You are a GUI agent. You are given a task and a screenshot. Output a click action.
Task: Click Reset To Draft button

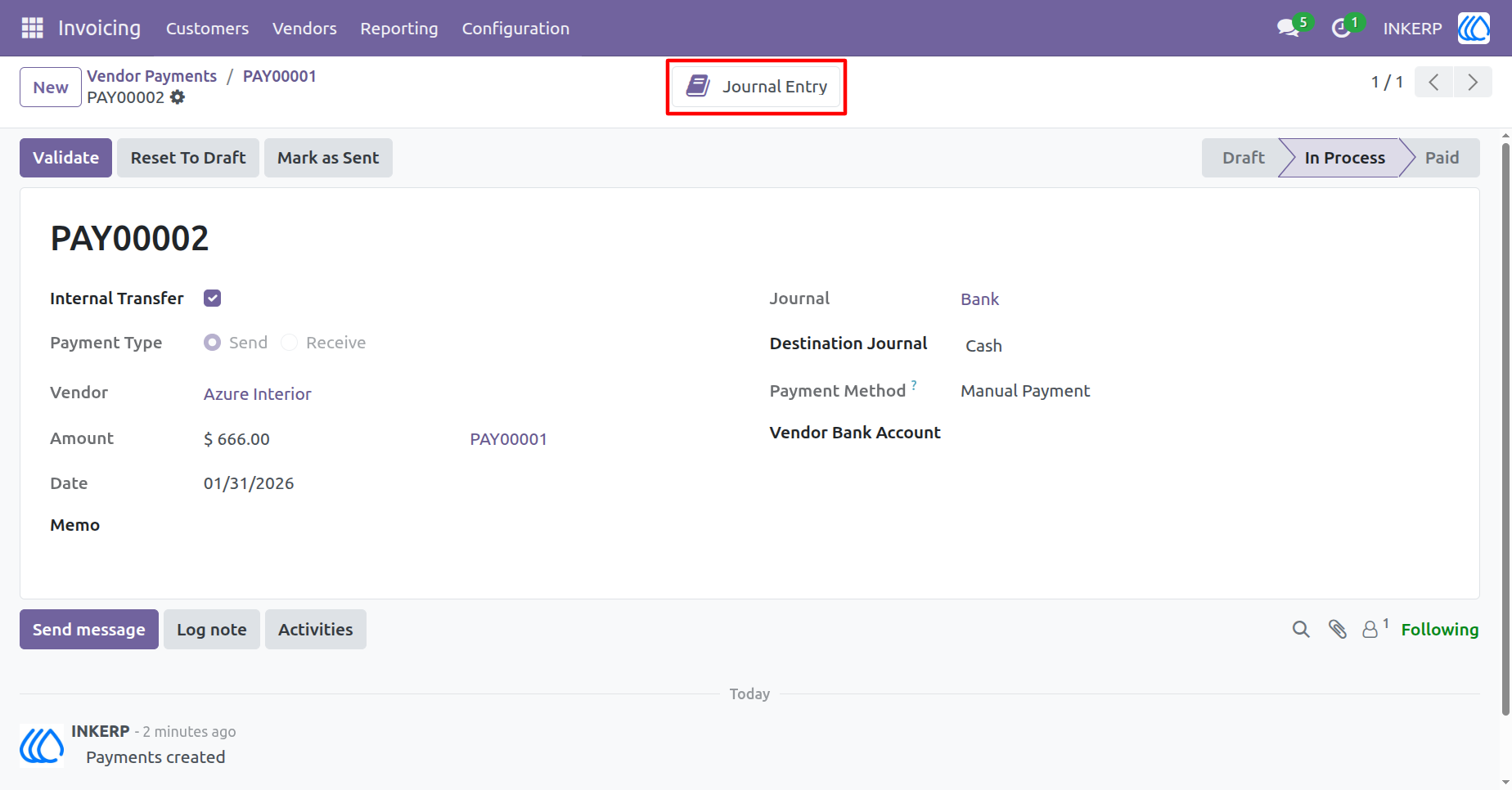[x=188, y=158]
